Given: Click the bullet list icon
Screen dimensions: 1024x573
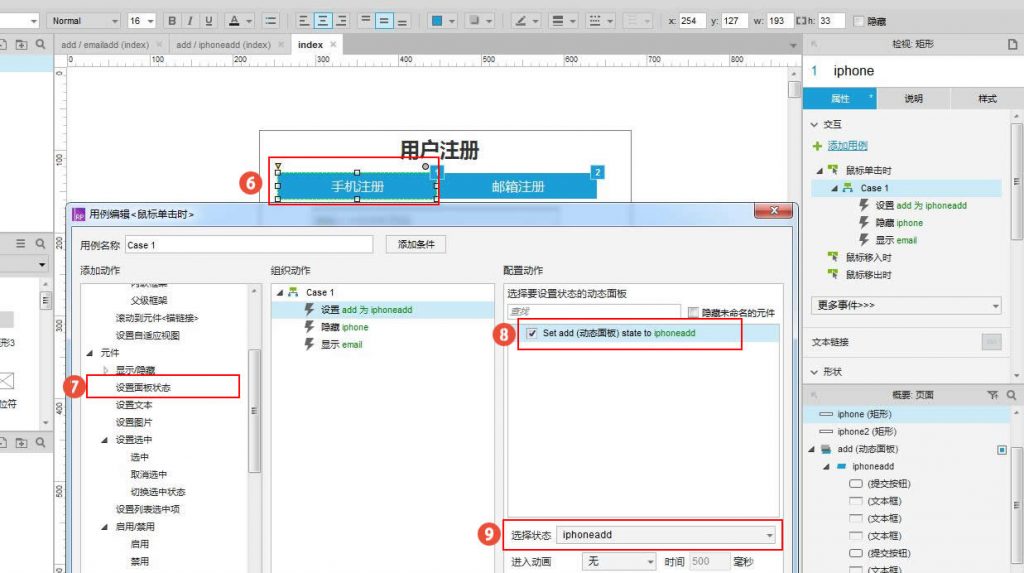Looking at the screenshot, I should [270, 21].
